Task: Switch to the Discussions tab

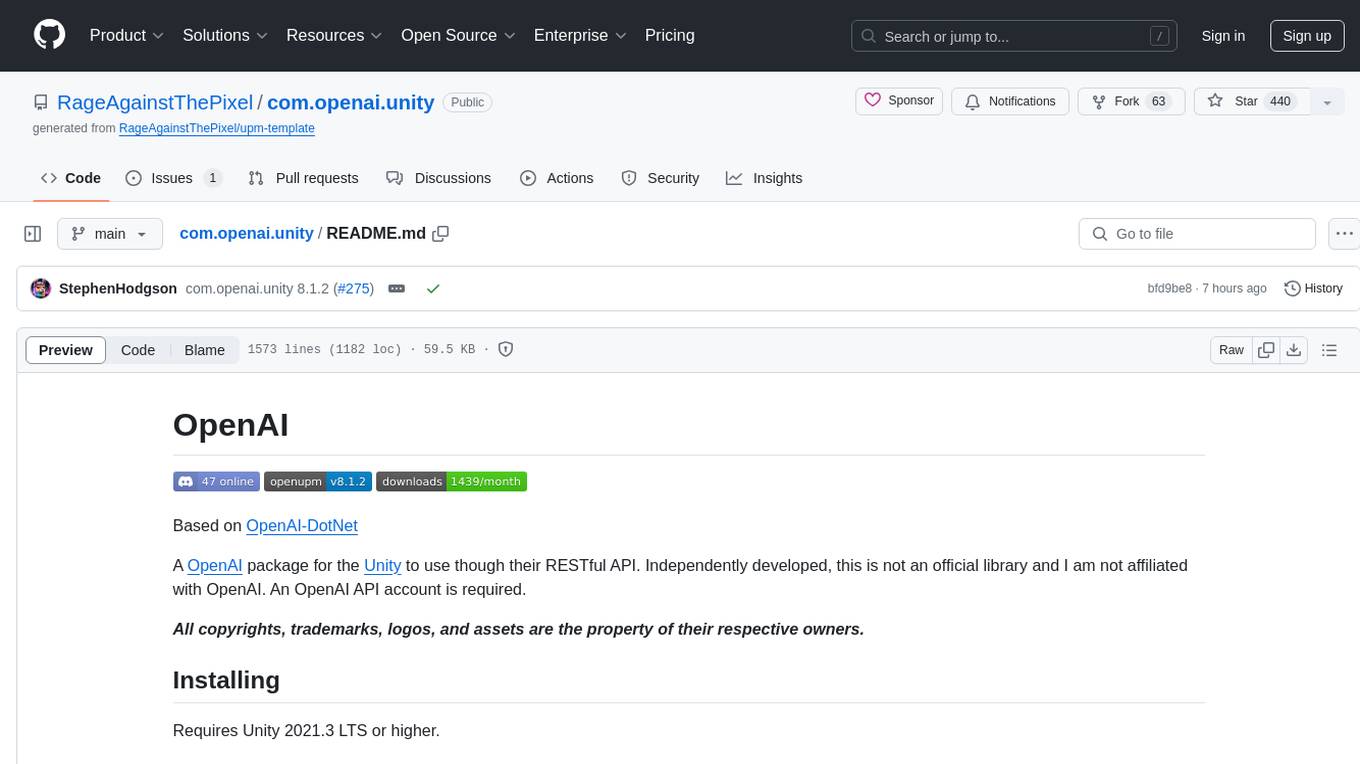Action: coord(439,178)
